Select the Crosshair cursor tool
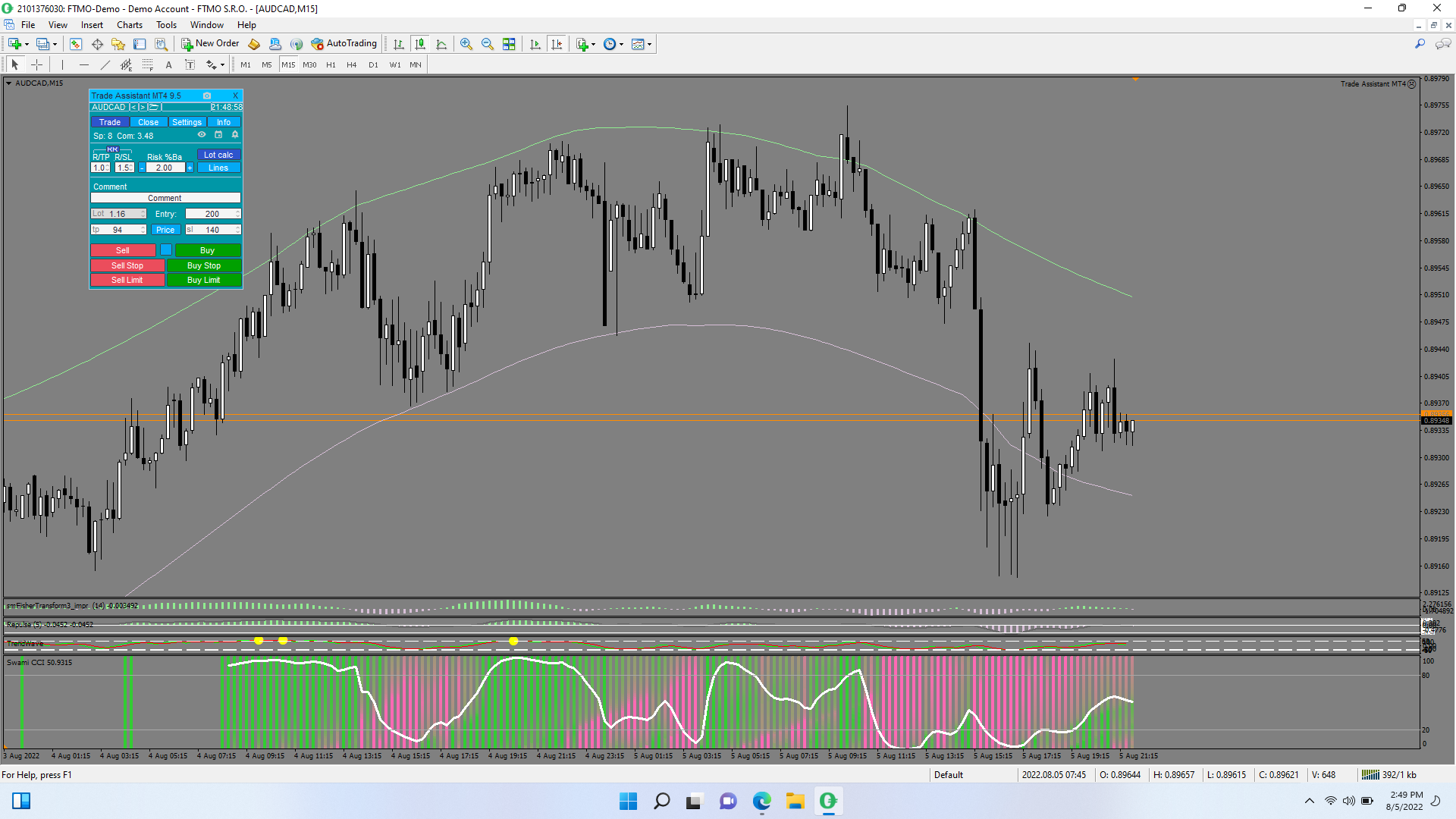The image size is (1456, 819). pos(36,65)
